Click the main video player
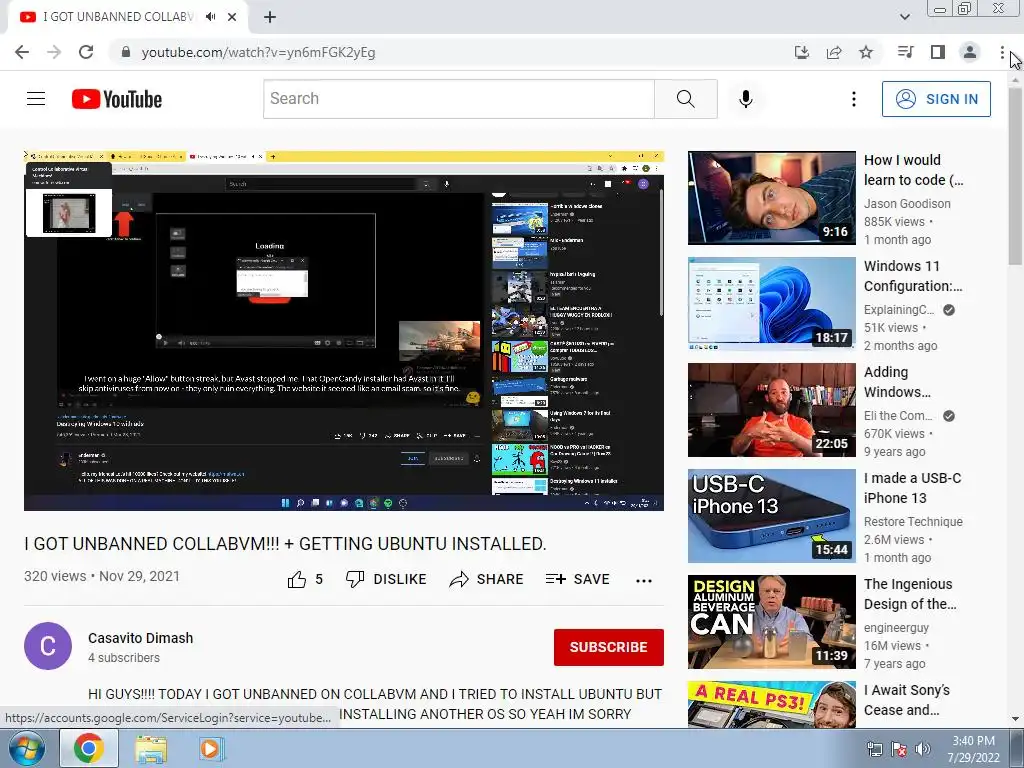The height and width of the screenshot is (768, 1024). pos(344,330)
